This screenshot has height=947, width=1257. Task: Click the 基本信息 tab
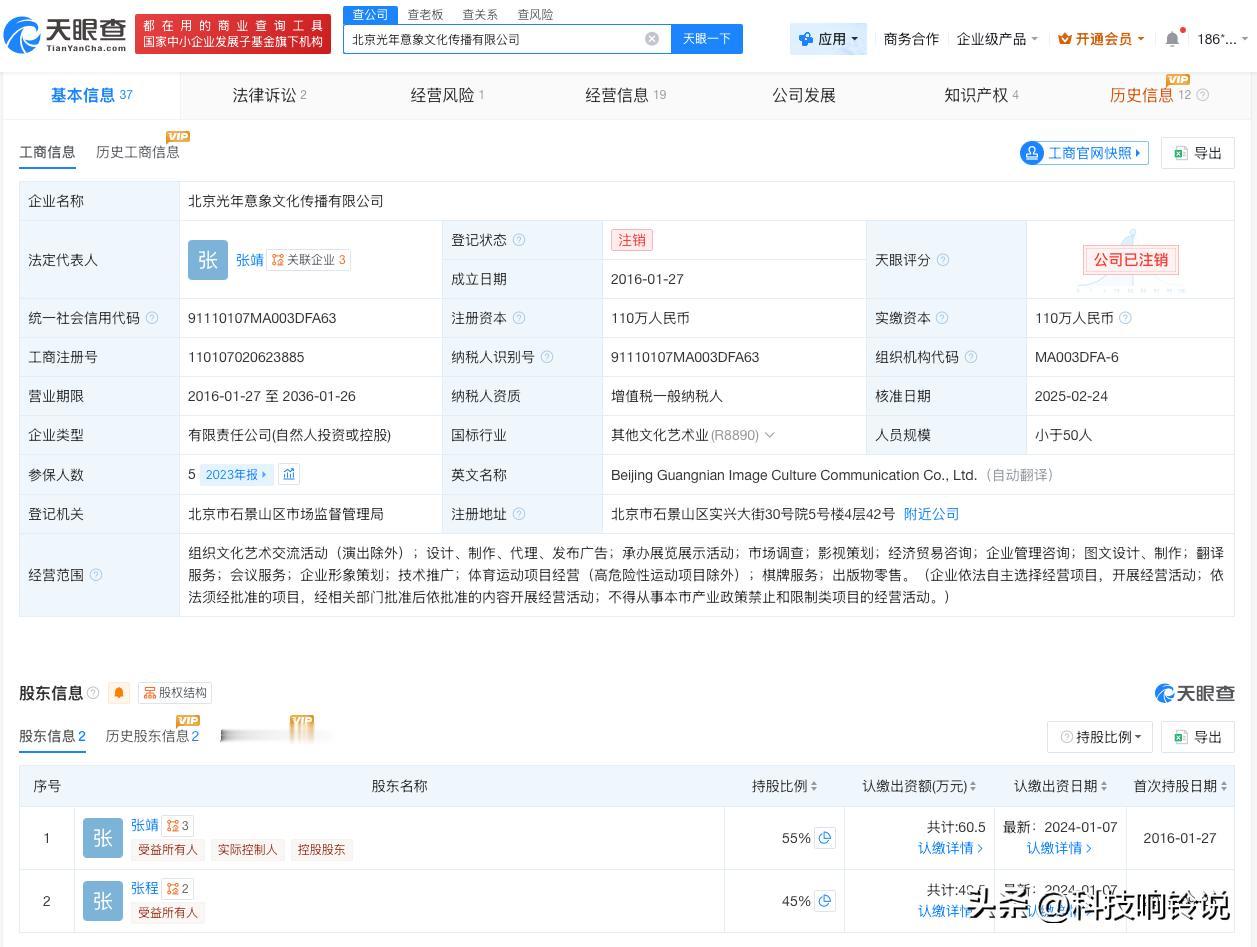coord(91,95)
